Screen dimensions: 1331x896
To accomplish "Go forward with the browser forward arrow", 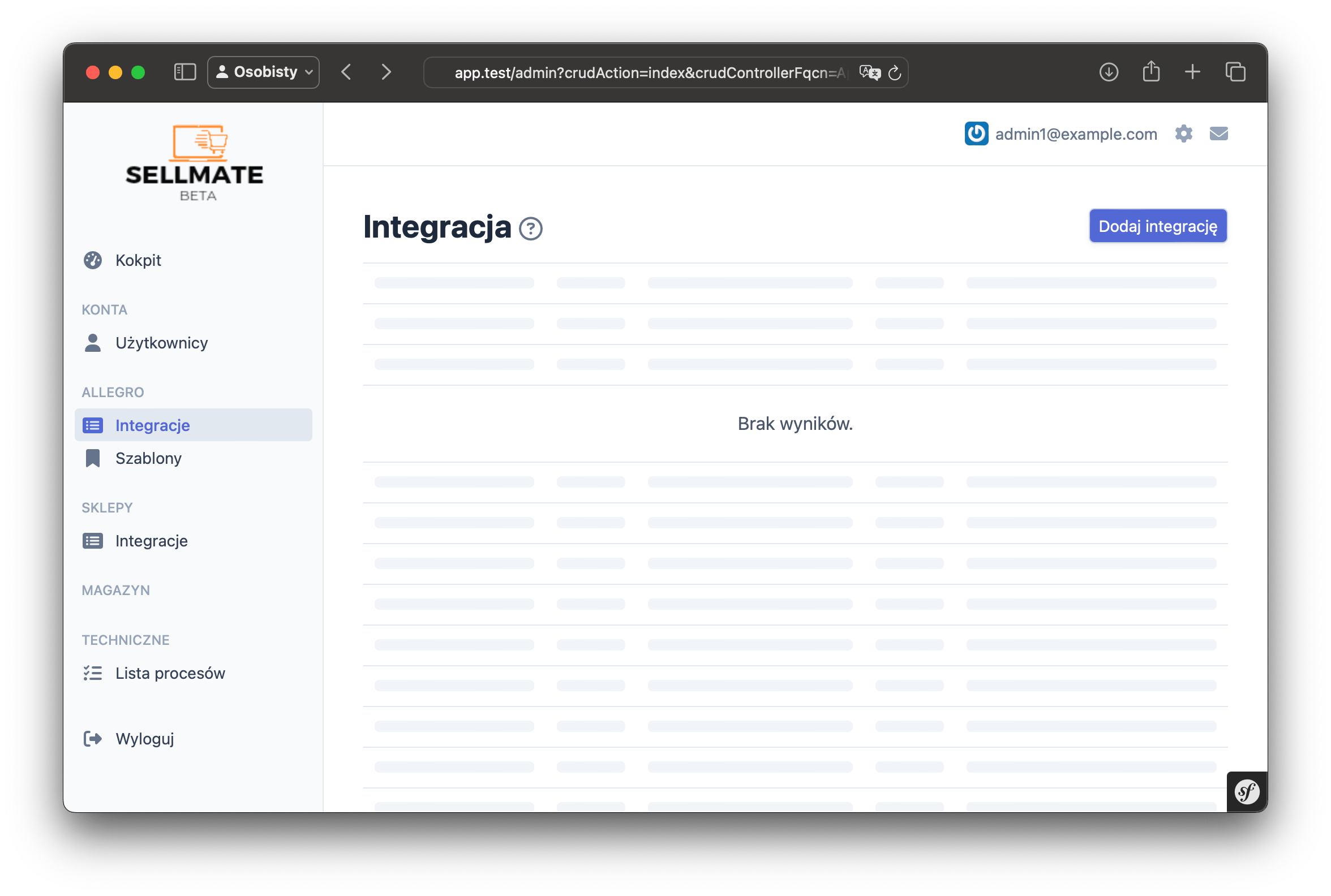I will pos(387,72).
